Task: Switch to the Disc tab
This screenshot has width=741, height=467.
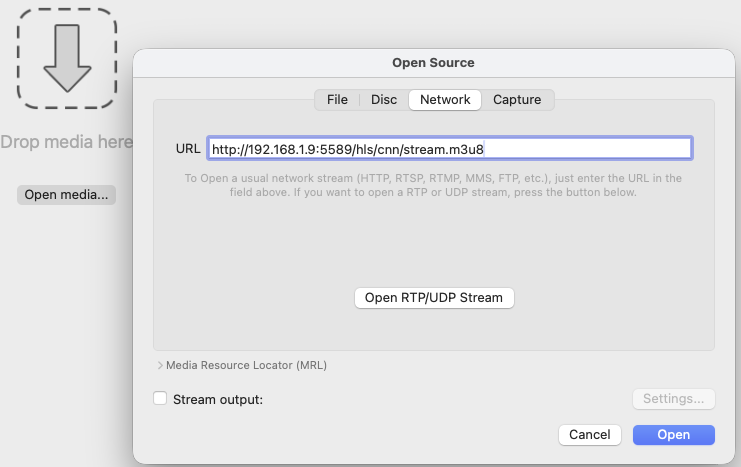Action: (x=384, y=100)
